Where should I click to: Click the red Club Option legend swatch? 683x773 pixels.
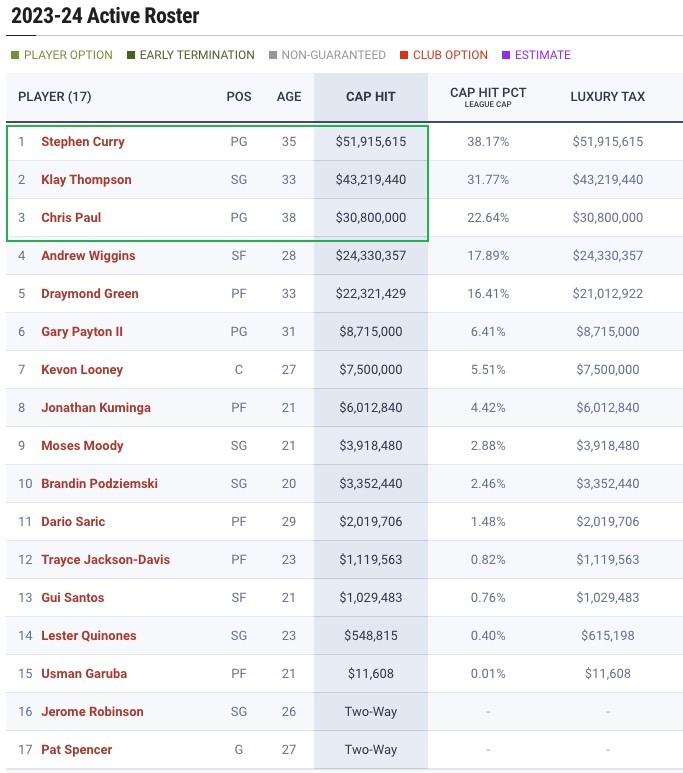[x=403, y=55]
